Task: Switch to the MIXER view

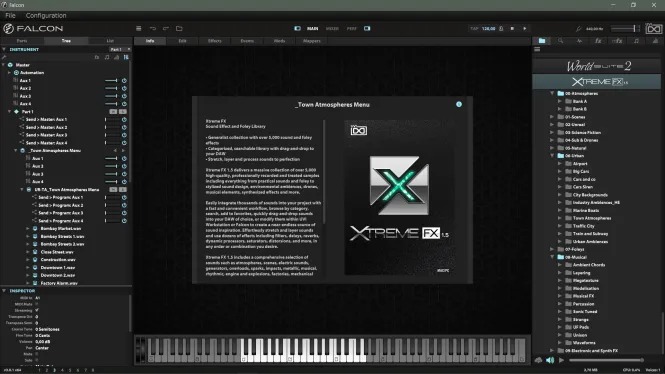Action: 332,28
